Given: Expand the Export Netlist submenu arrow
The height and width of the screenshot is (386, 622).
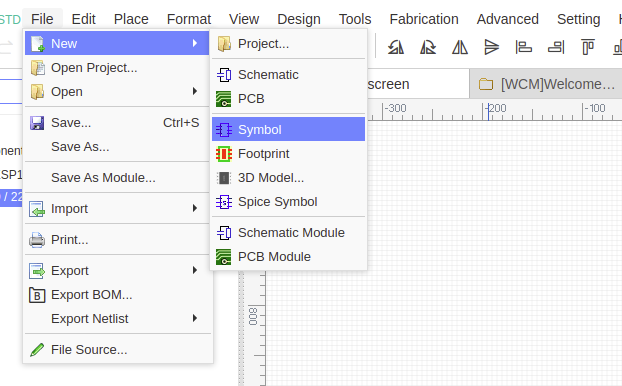Looking at the screenshot, I should (194, 318).
